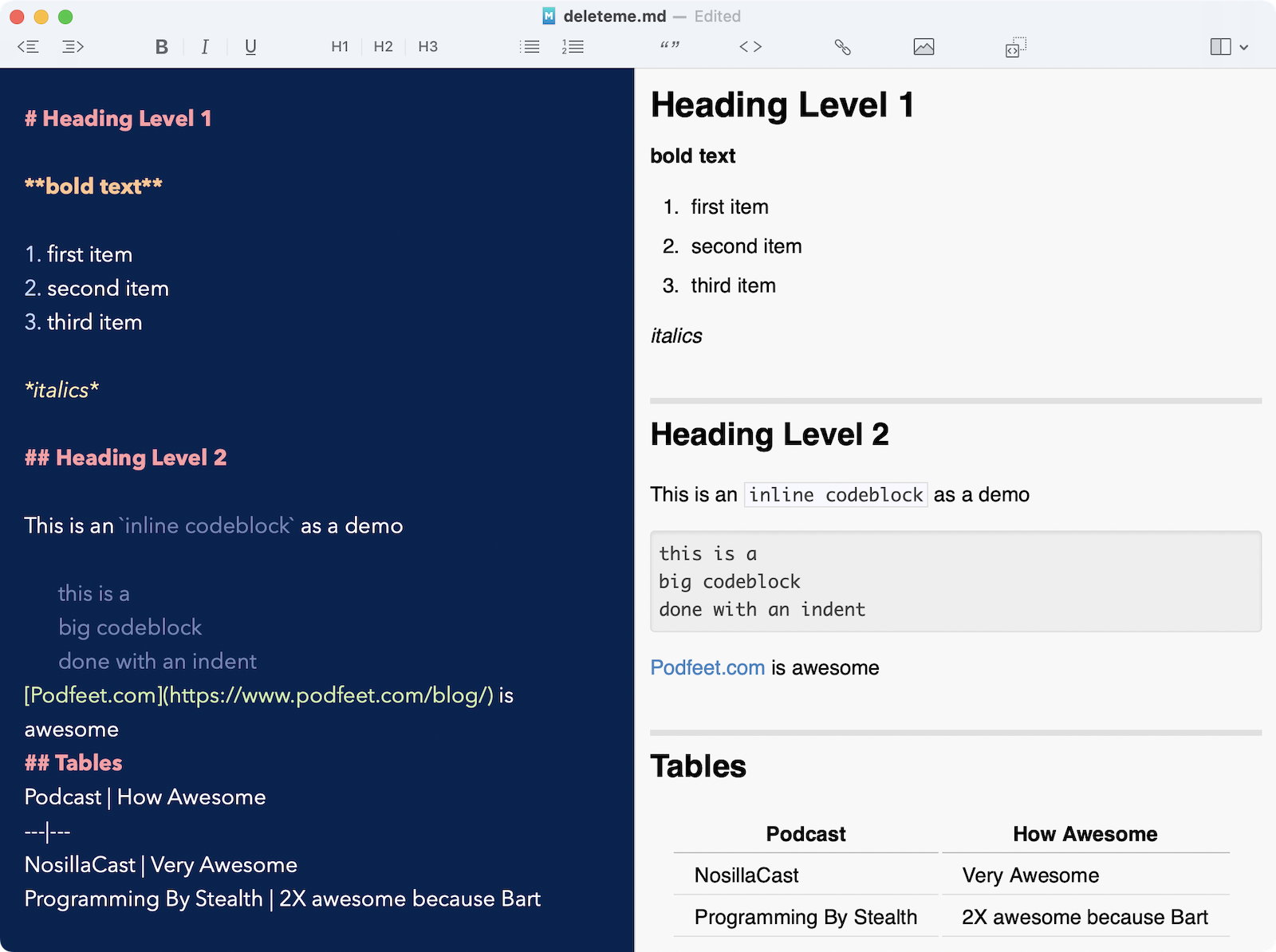This screenshot has height=952, width=1276.
Task: Apply Heading 1 using the H1 button
Action: click(340, 47)
